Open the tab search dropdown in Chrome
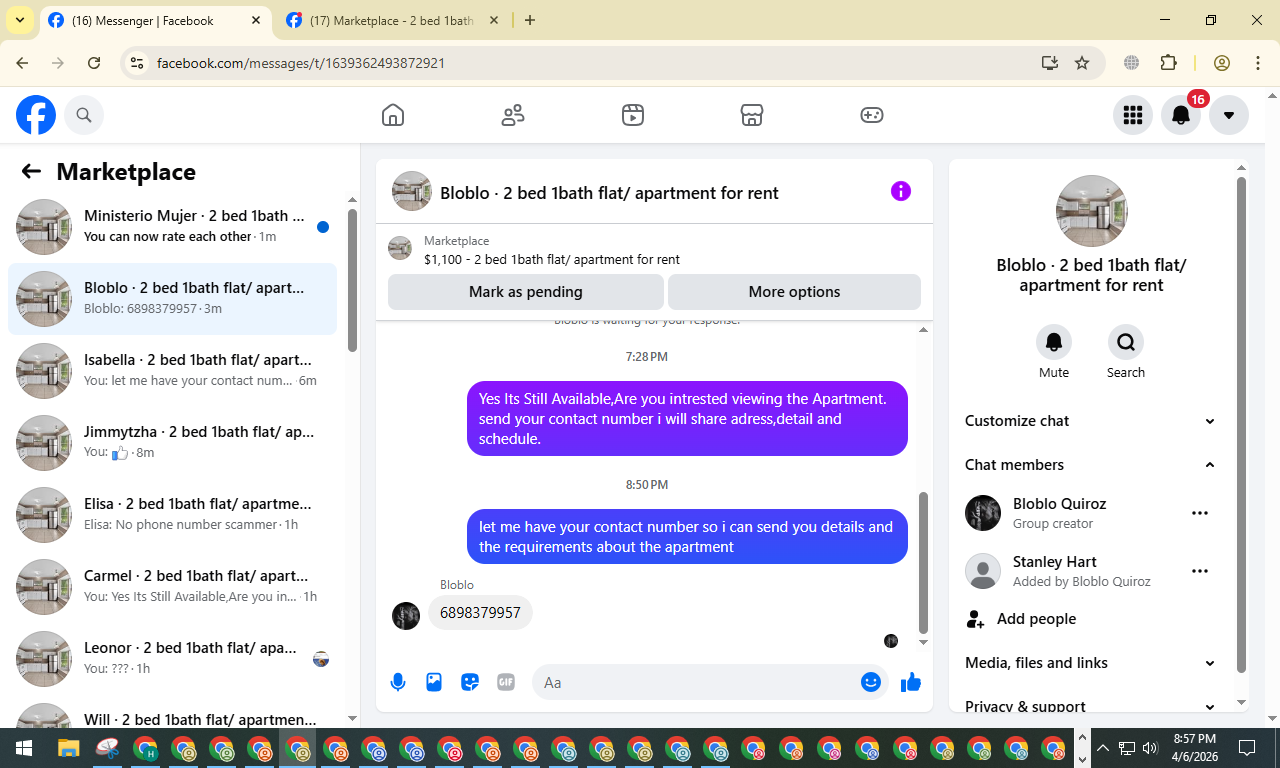The image size is (1280, 768). coord(19,20)
